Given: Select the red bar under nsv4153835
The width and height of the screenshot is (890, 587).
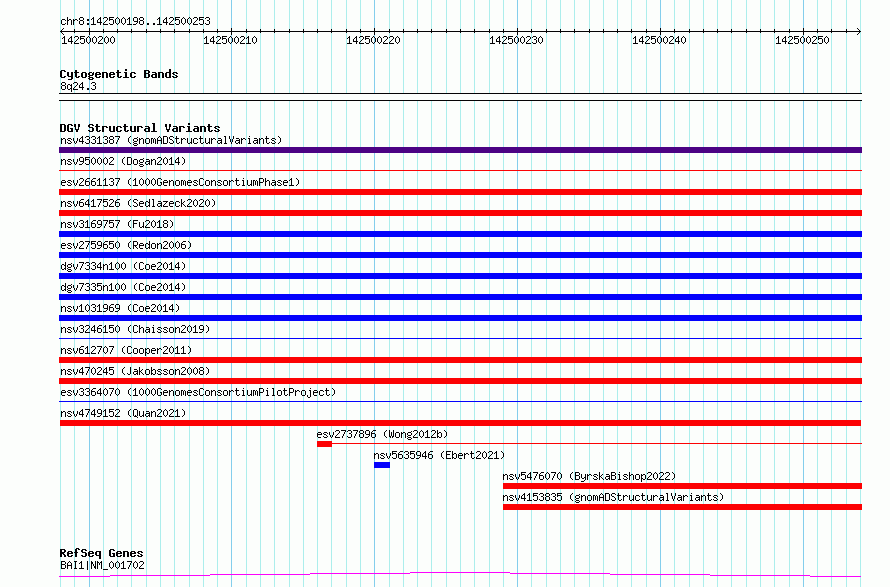Looking at the screenshot, I should [x=682, y=508].
